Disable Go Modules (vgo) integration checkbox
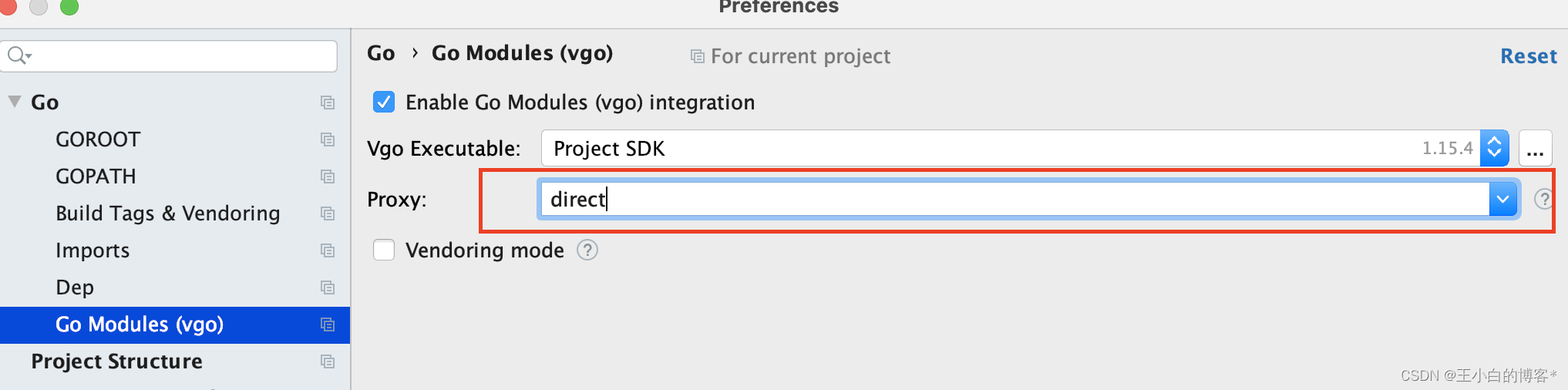Viewport: 1568px width, 390px height. [384, 102]
